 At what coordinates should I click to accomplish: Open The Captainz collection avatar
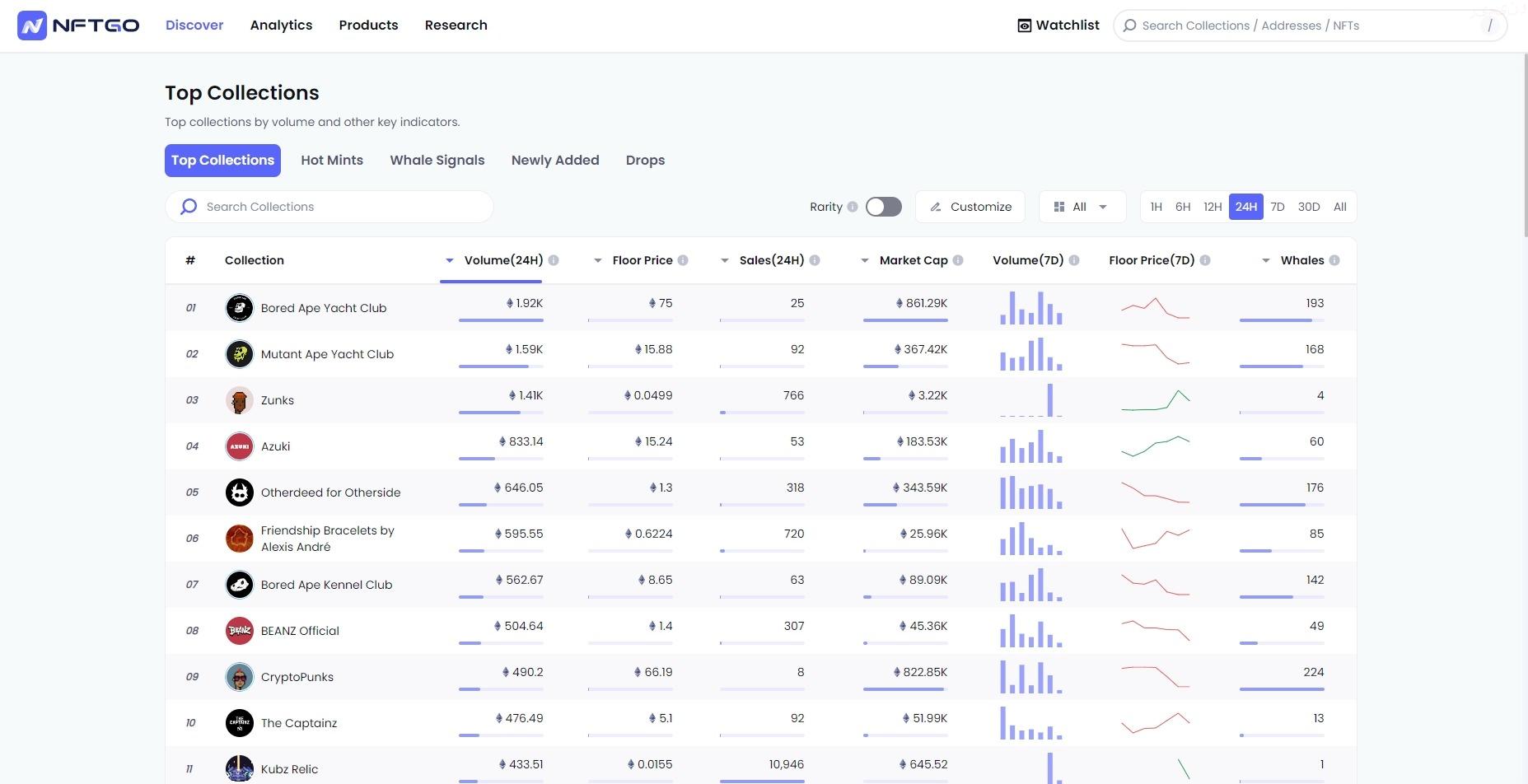click(239, 723)
